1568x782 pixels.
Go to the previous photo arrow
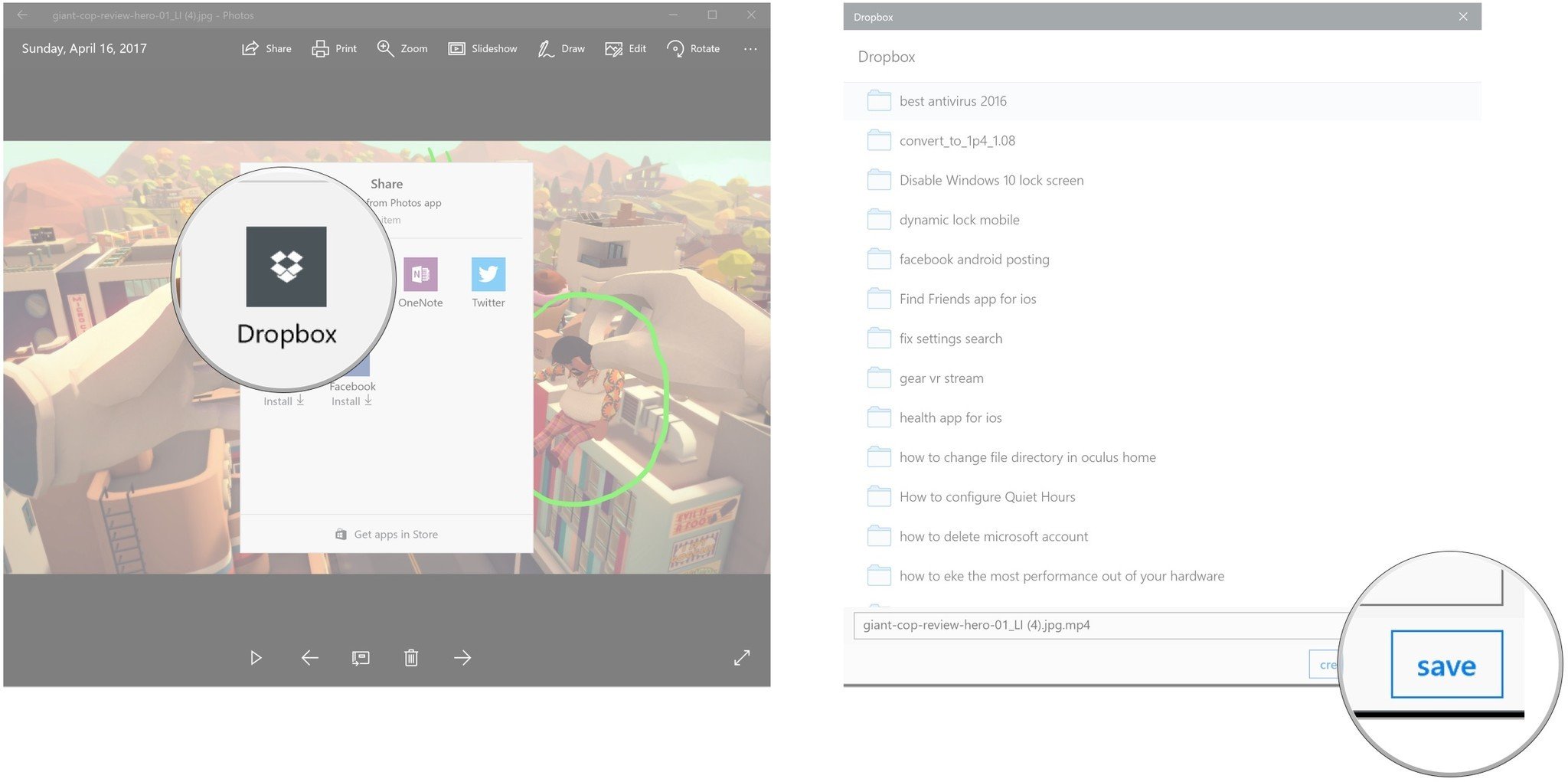point(309,658)
